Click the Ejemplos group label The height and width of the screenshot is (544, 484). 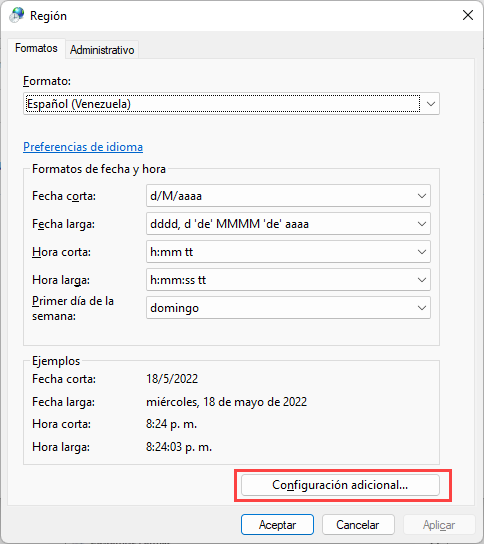click(x=56, y=361)
